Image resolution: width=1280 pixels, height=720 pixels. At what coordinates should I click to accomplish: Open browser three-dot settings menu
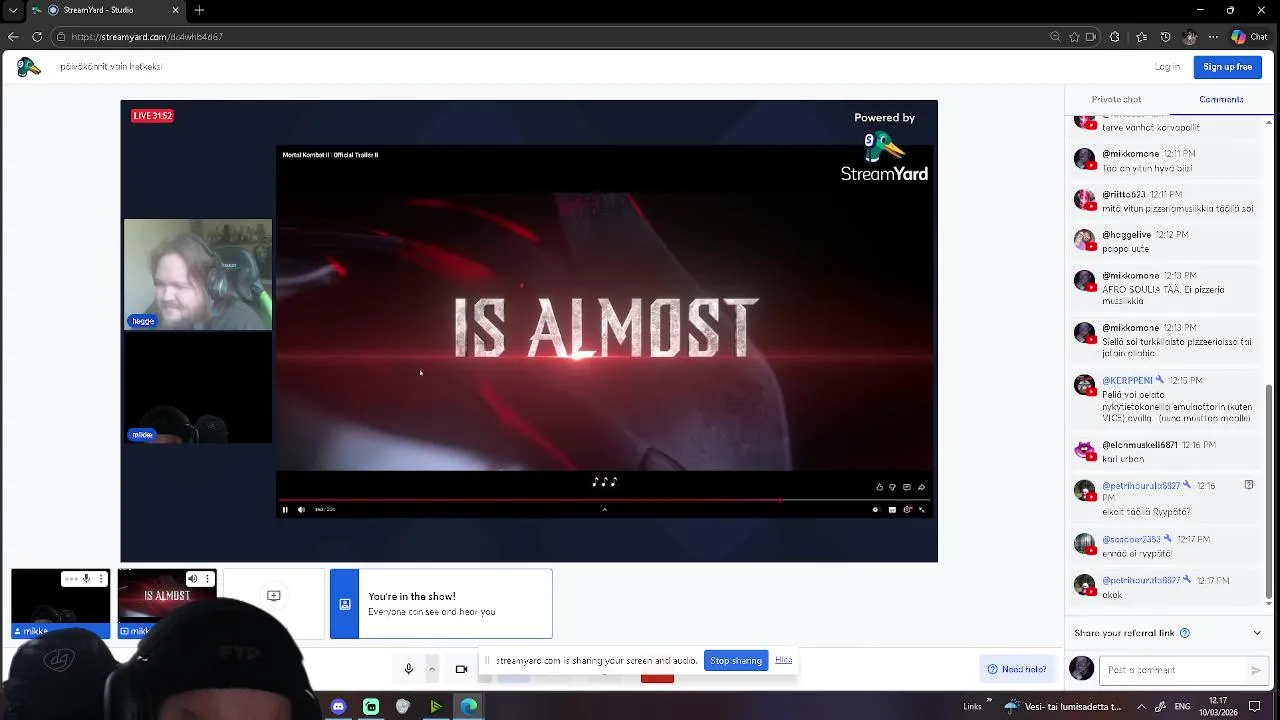(x=1213, y=37)
